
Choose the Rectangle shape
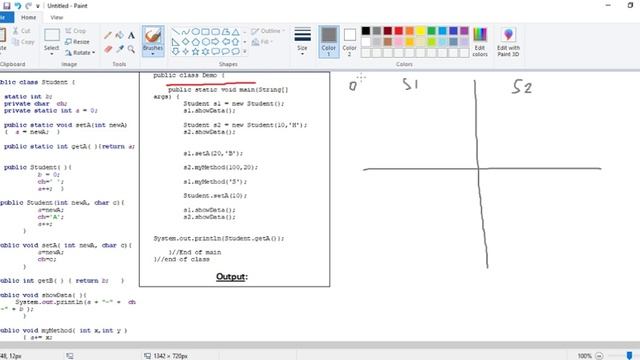click(x=205, y=32)
